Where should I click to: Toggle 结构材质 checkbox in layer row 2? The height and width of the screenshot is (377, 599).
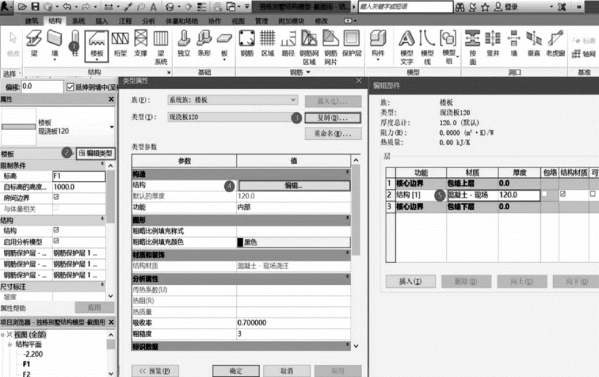(563, 194)
